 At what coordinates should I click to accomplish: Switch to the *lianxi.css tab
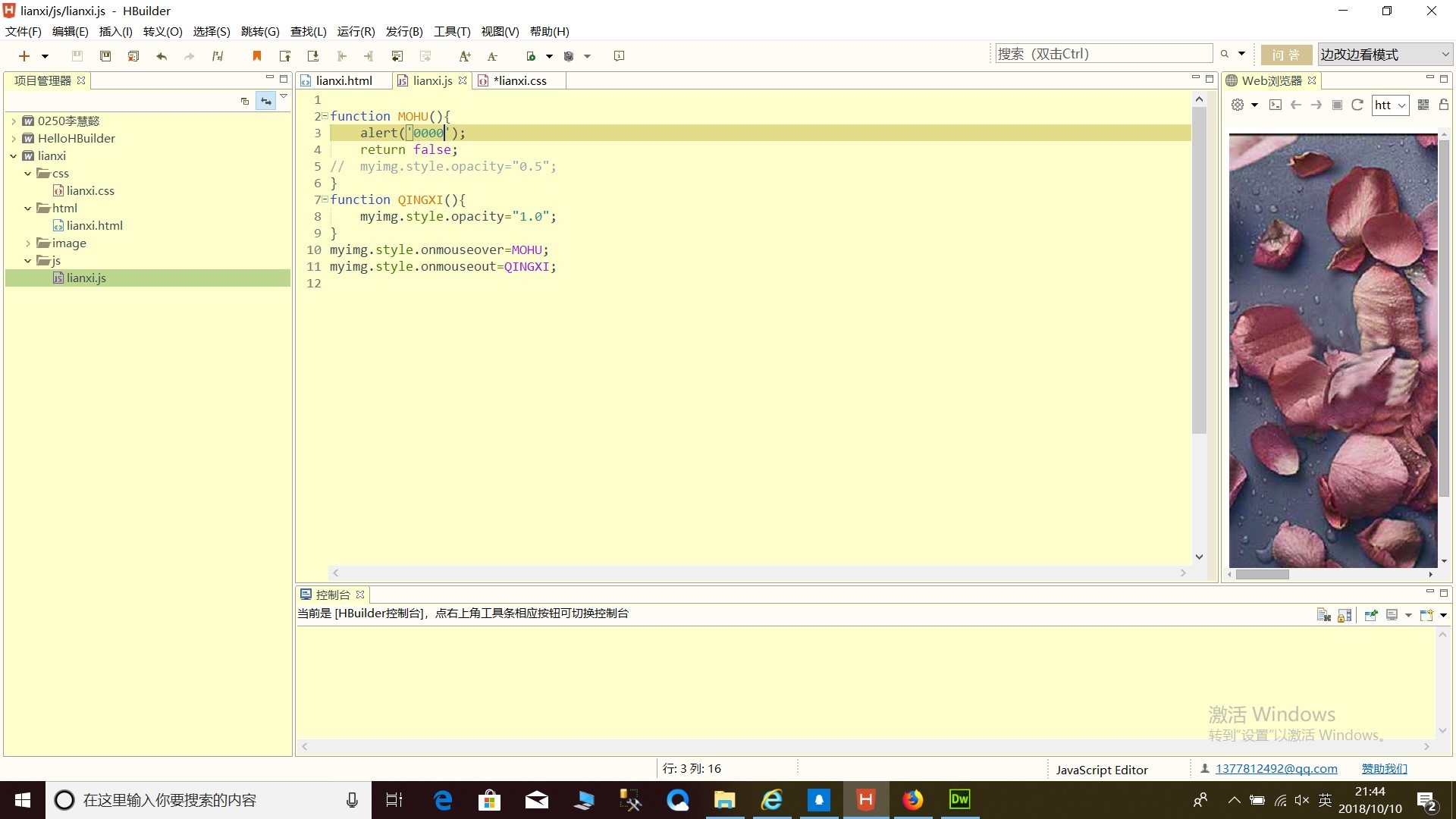[x=519, y=80]
